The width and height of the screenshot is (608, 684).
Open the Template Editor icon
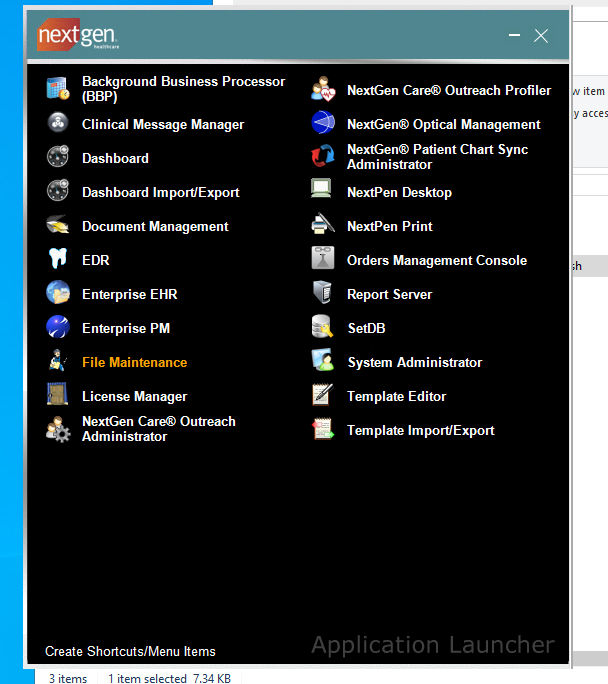pos(322,396)
